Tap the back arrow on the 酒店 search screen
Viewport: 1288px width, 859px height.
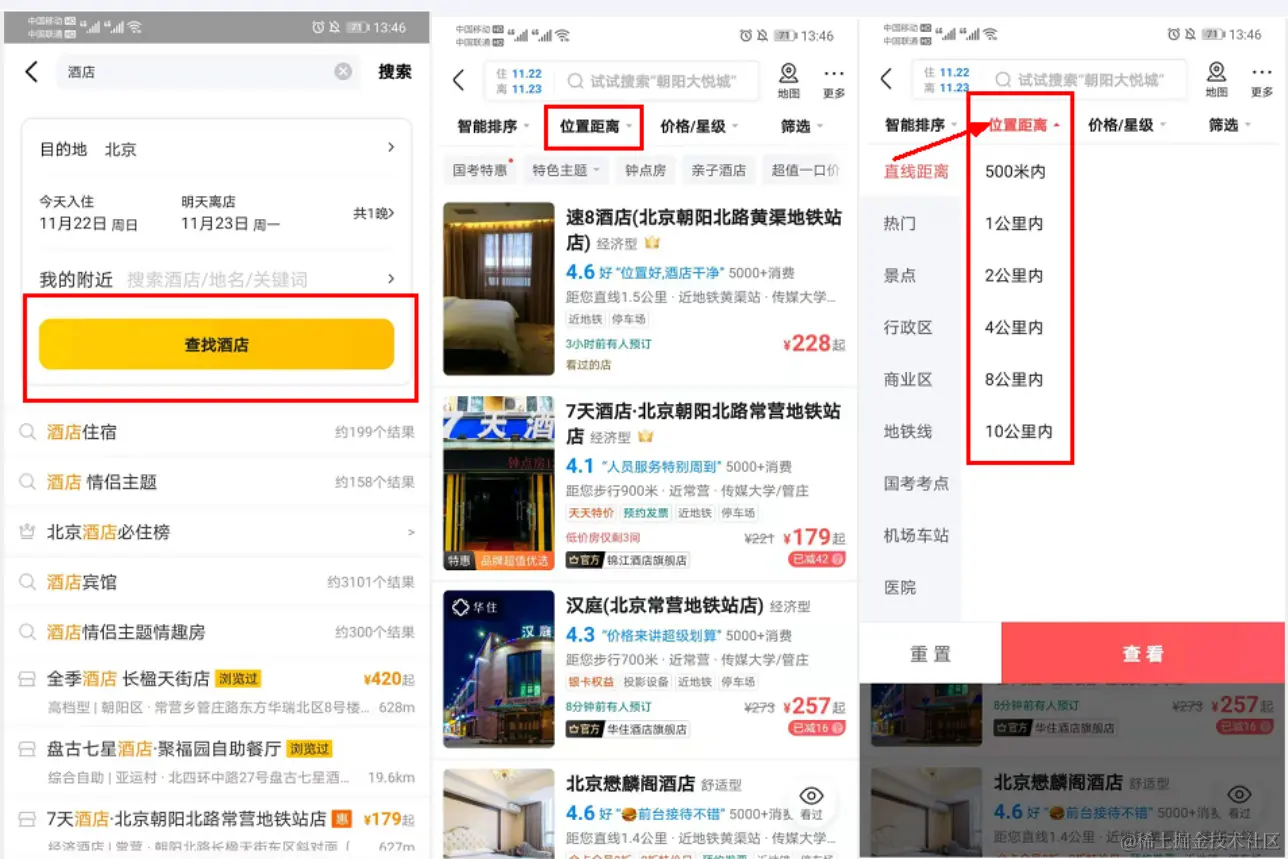point(32,71)
